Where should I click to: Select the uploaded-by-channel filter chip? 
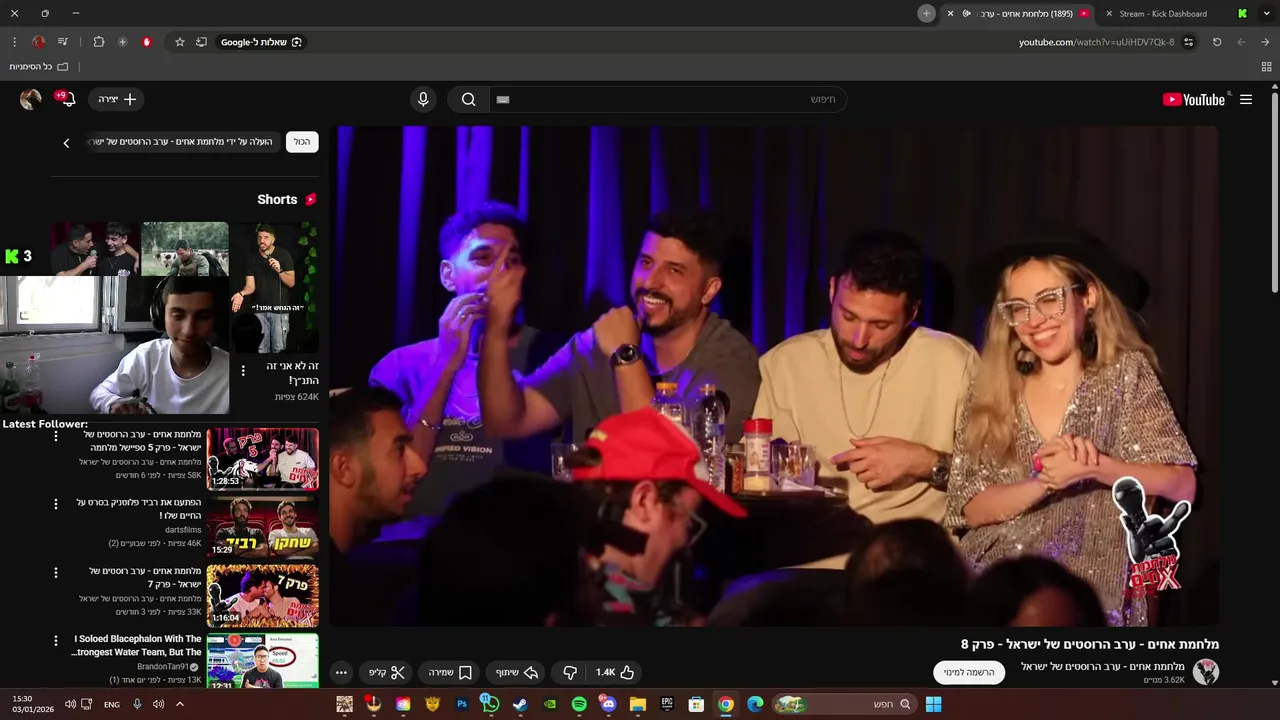(181, 142)
